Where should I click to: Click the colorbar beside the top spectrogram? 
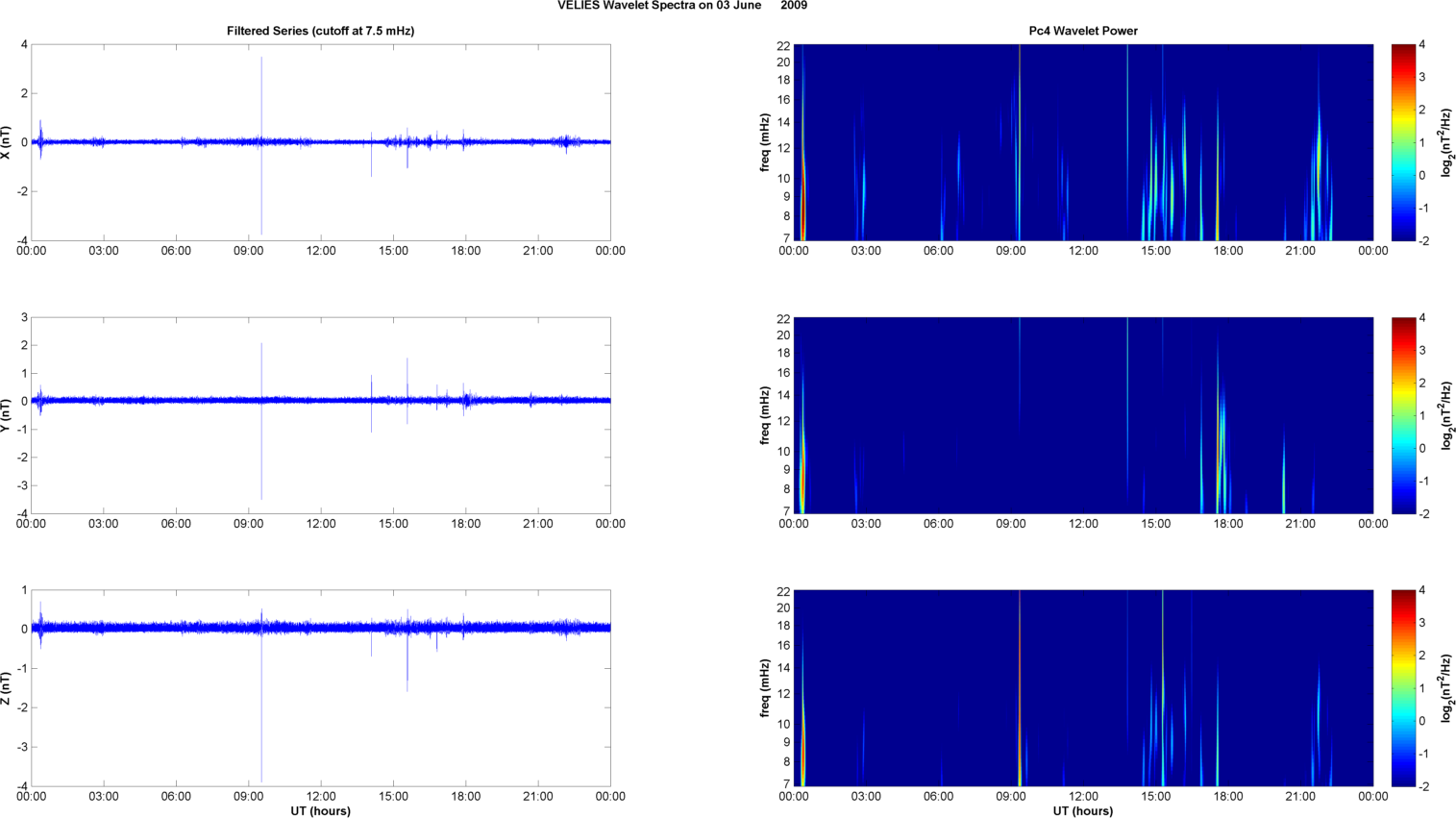(x=1403, y=142)
